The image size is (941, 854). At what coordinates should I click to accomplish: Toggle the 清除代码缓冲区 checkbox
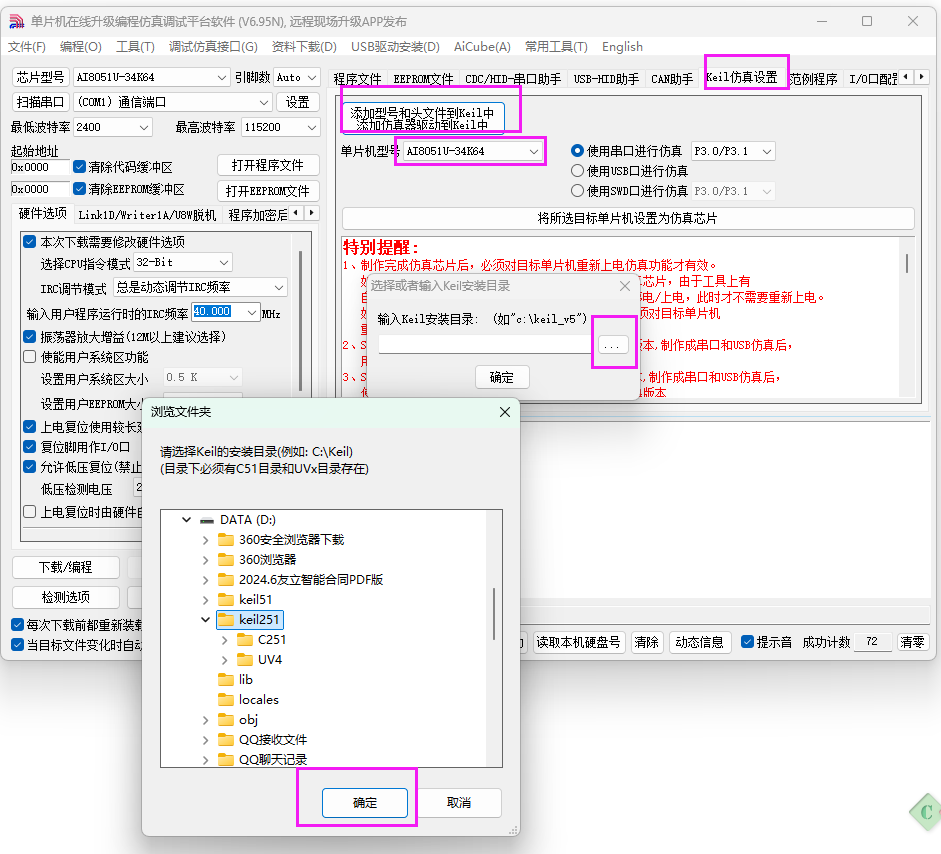pyautogui.click(x=80, y=167)
